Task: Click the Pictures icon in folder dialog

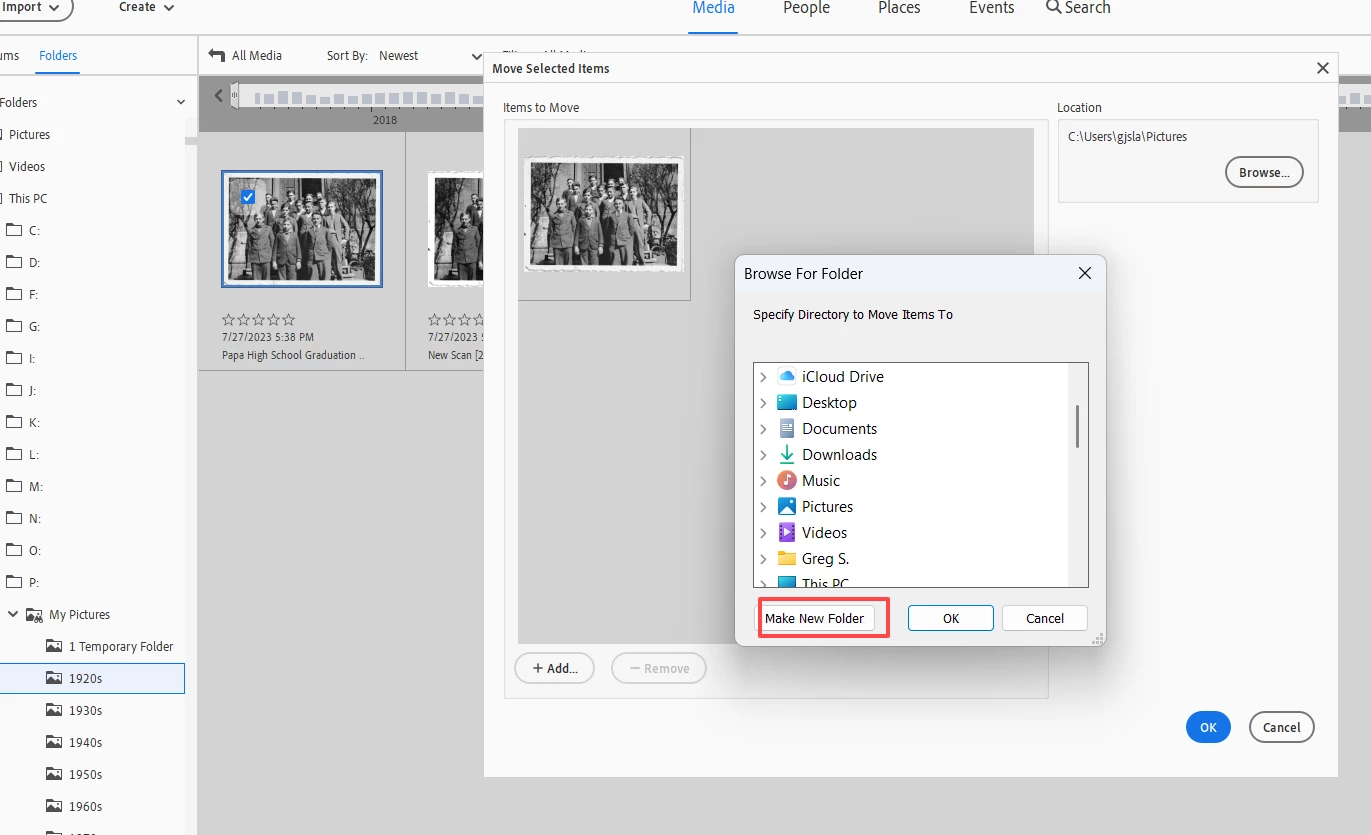Action: [x=787, y=506]
